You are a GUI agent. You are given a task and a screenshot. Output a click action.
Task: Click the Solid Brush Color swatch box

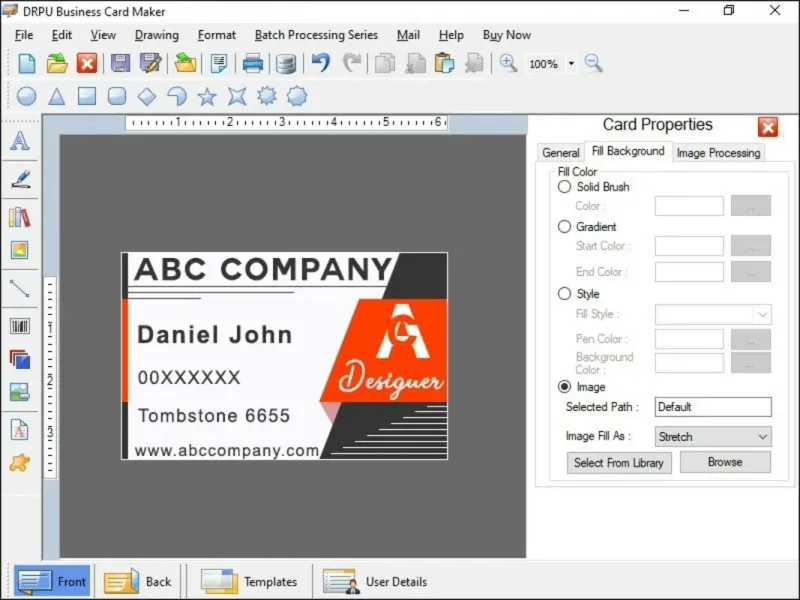point(689,206)
